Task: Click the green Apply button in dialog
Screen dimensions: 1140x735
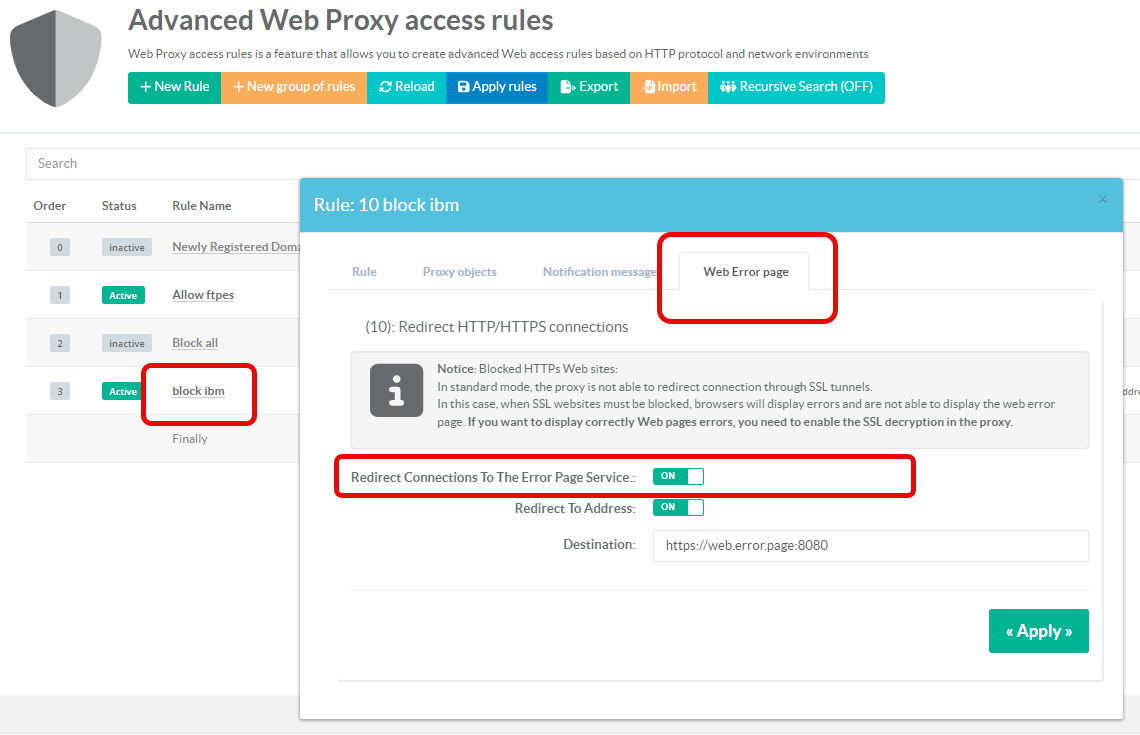Action: pos(1038,631)
